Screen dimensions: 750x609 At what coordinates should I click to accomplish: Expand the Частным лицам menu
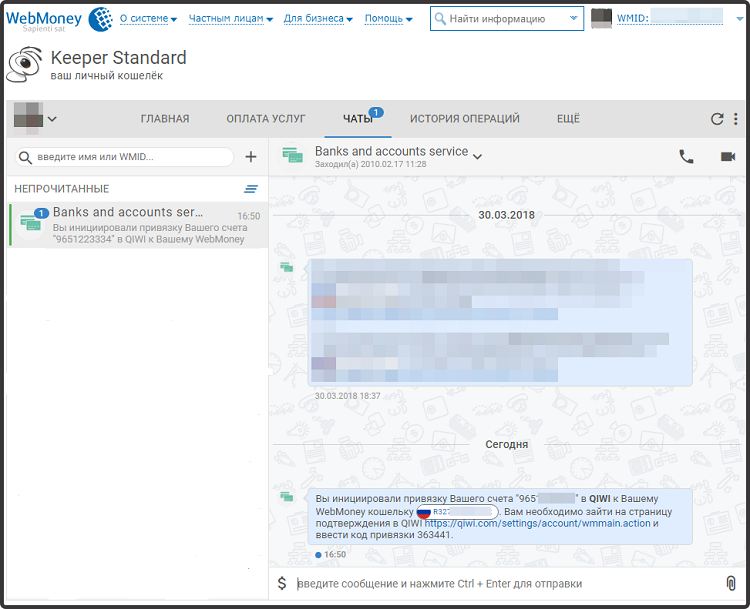tap(231, 19)
